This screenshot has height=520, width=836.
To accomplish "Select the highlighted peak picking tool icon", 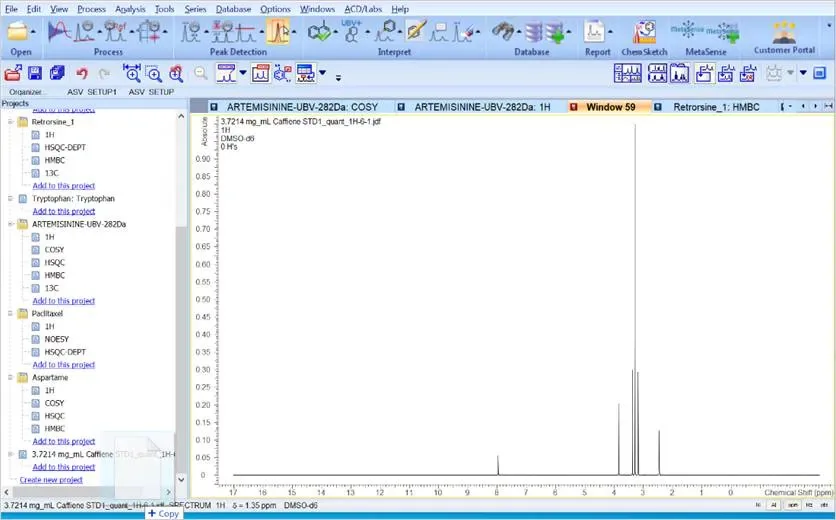I will point(278,31).
